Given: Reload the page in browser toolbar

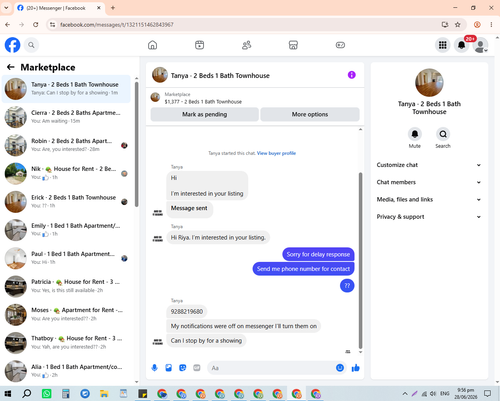Looking at the screenshot, I should point(36,25).
